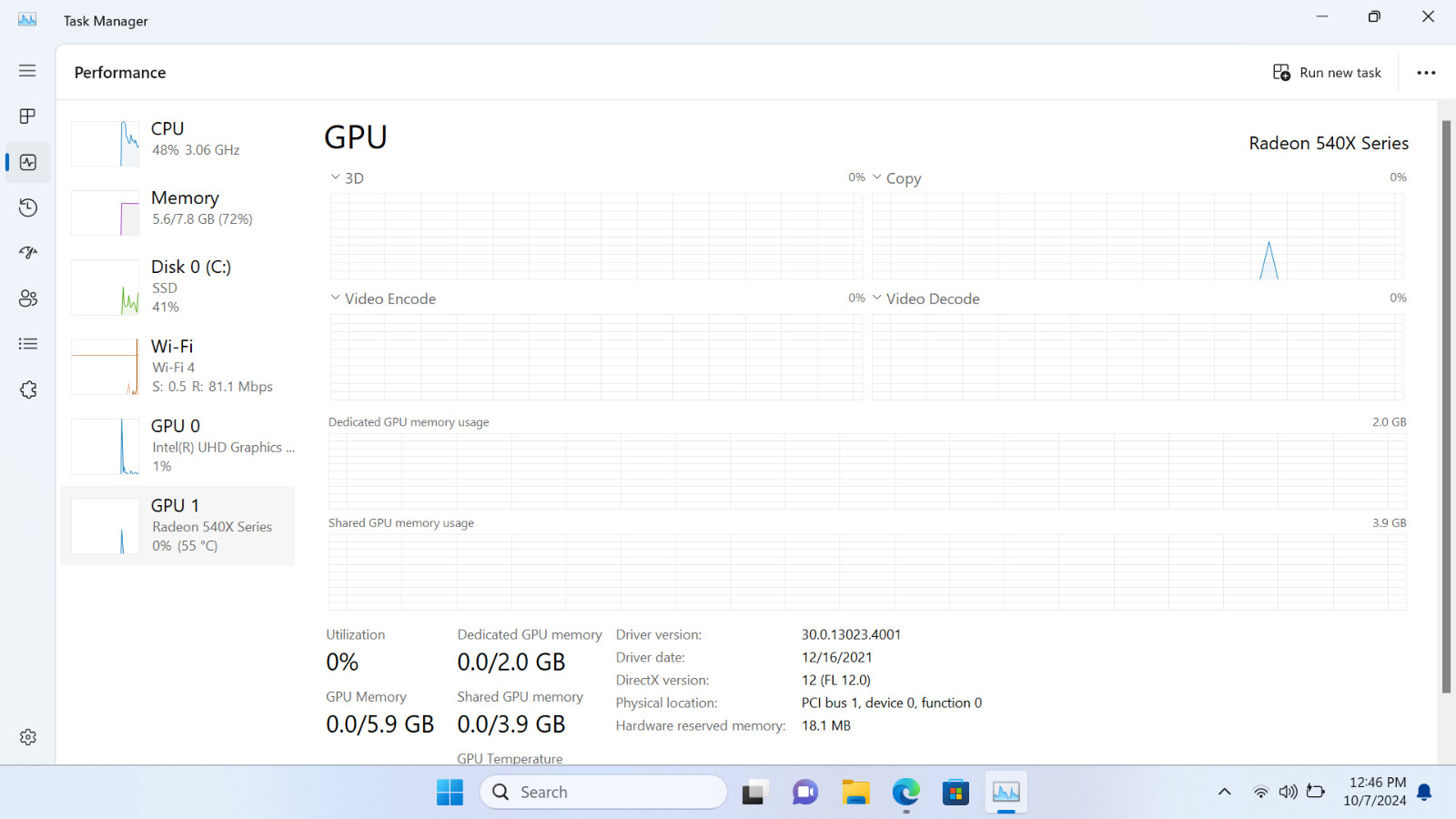Click the Run new task button

(x=1327, y=73)
